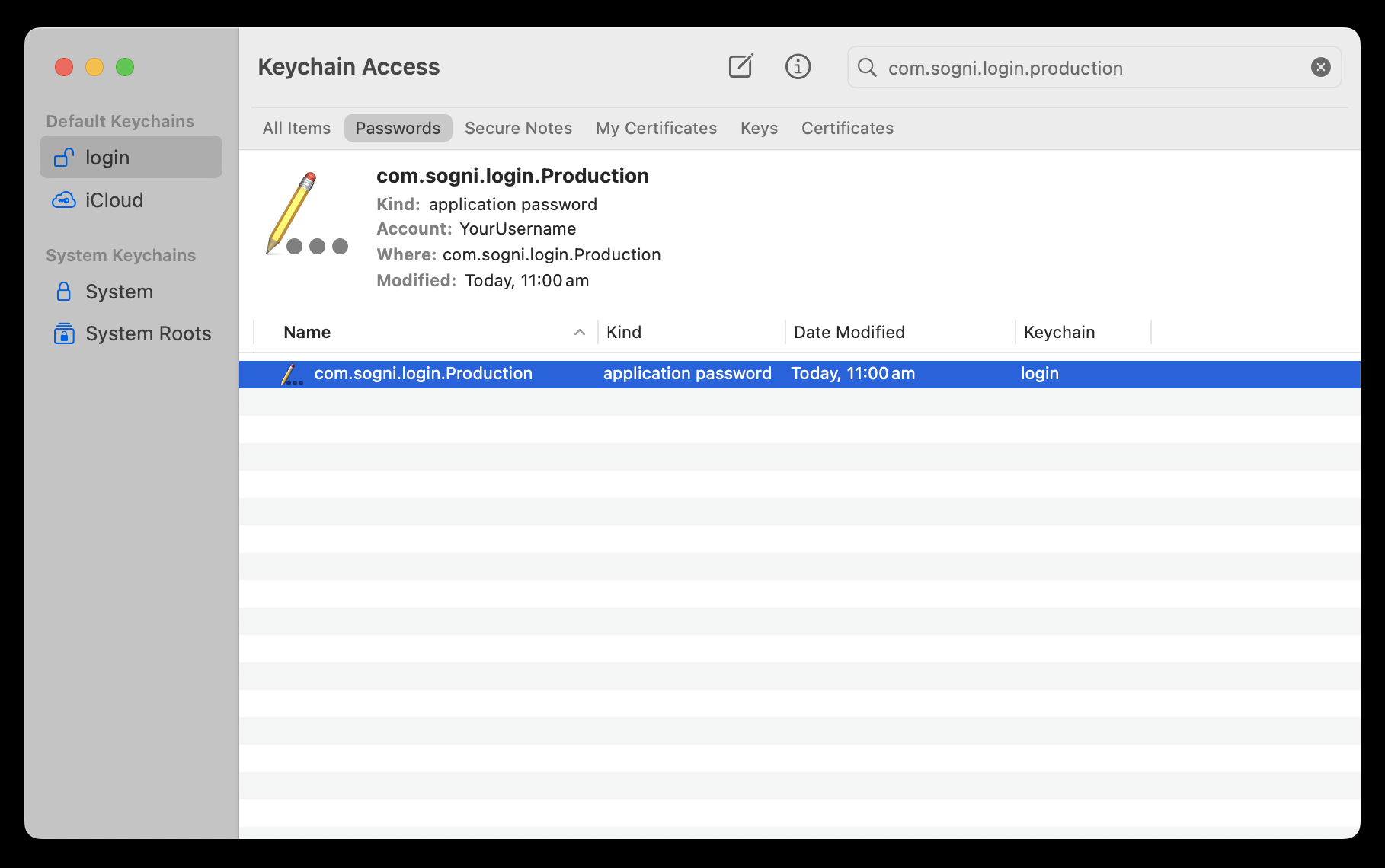Sort by the Kind column header

point(624,333)
